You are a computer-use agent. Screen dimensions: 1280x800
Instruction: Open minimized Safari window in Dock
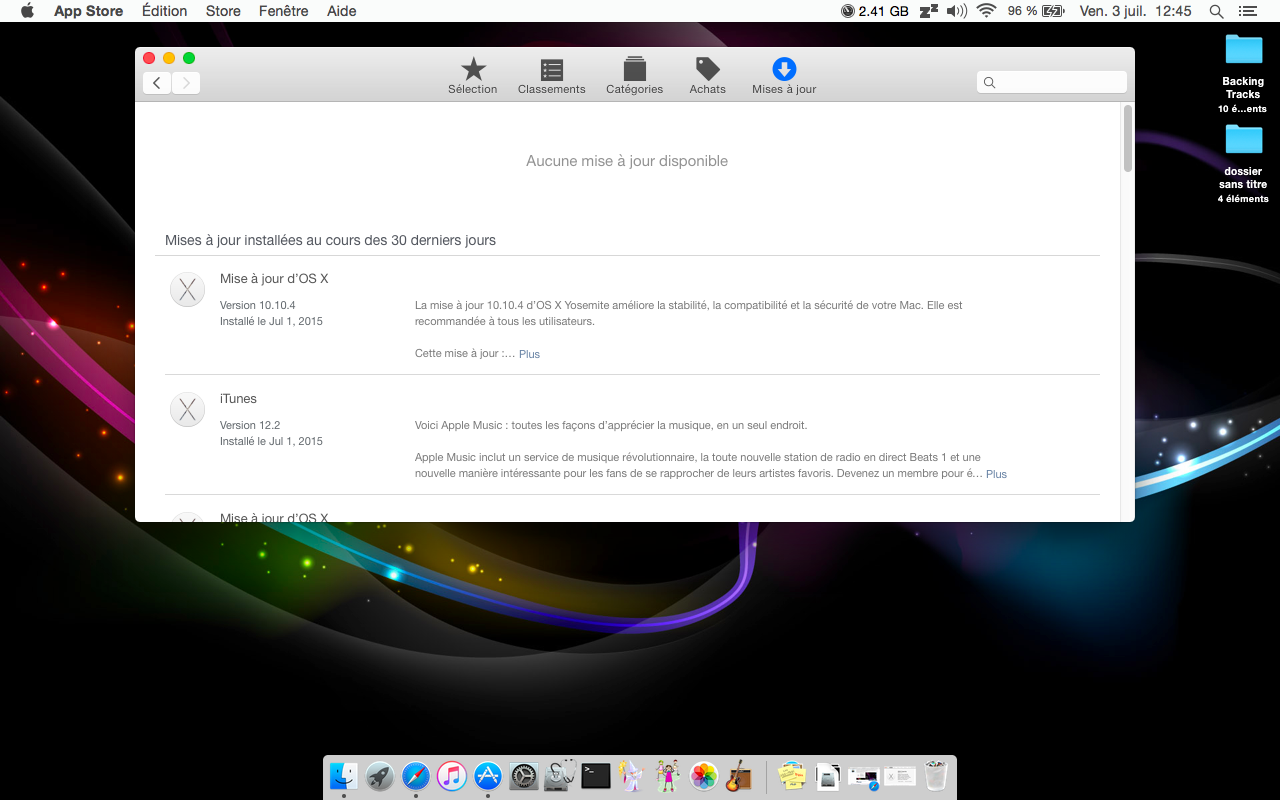pos(864,777)
